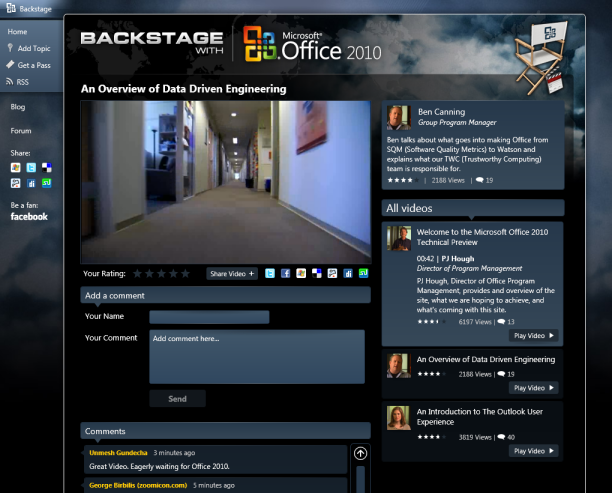Give the video a two-star rating
Image resolution: width=612 pixels, height=493 pixels.
tap(149, 274)
